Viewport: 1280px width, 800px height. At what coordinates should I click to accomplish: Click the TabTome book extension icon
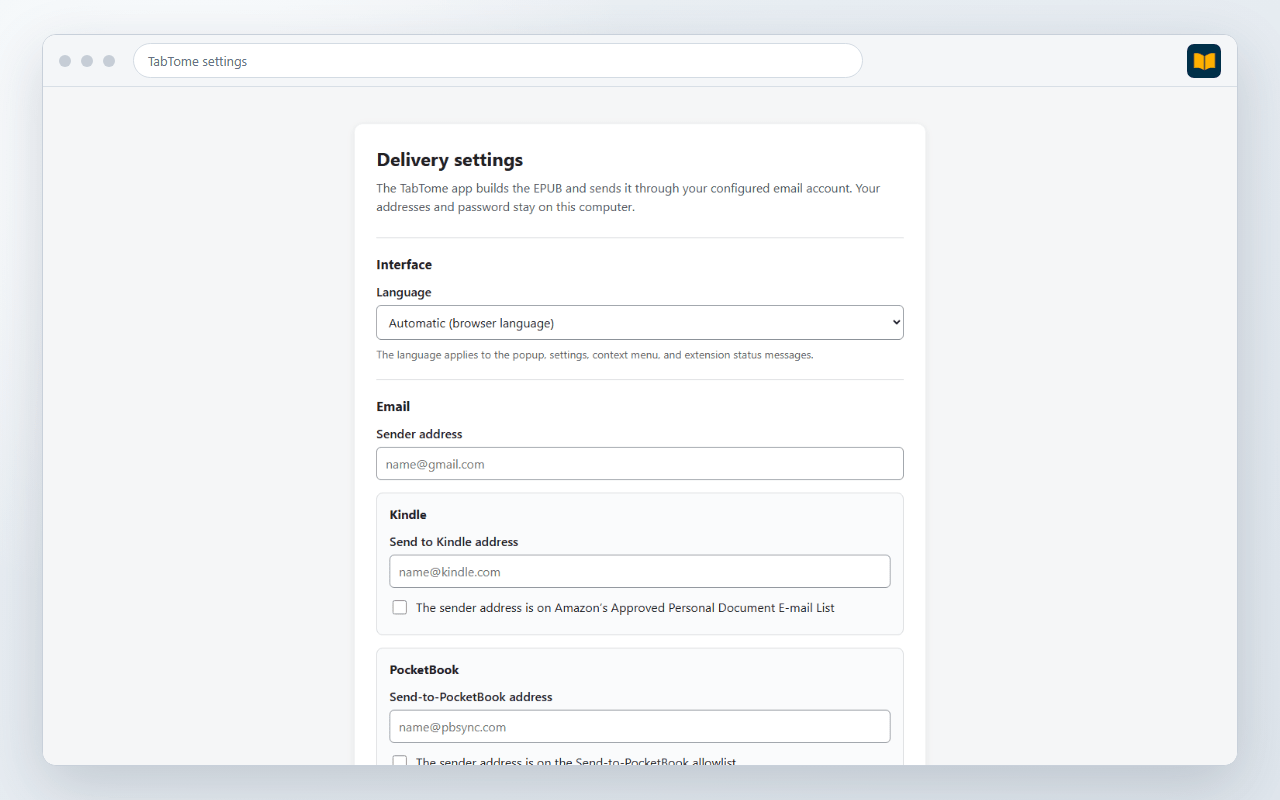tap(1204, 61)
